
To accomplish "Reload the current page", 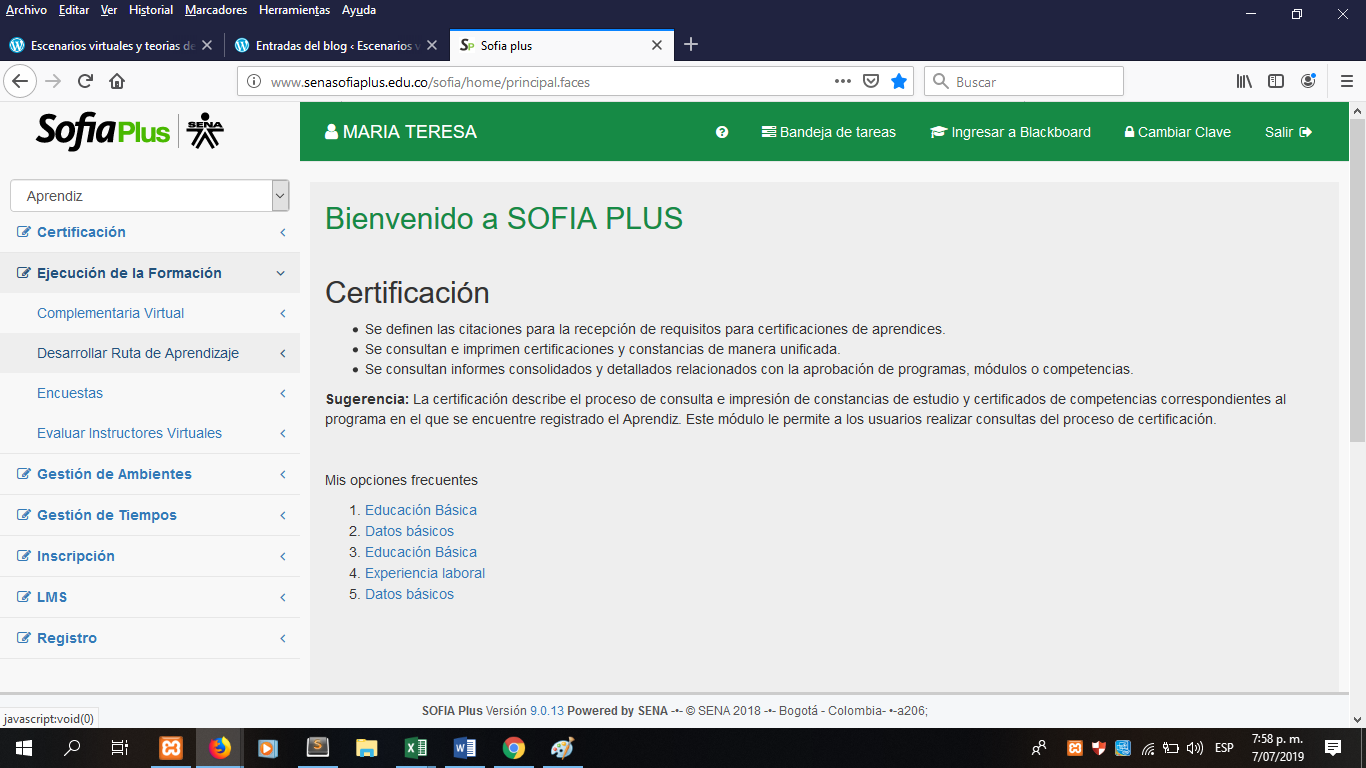I will point(84,81).
